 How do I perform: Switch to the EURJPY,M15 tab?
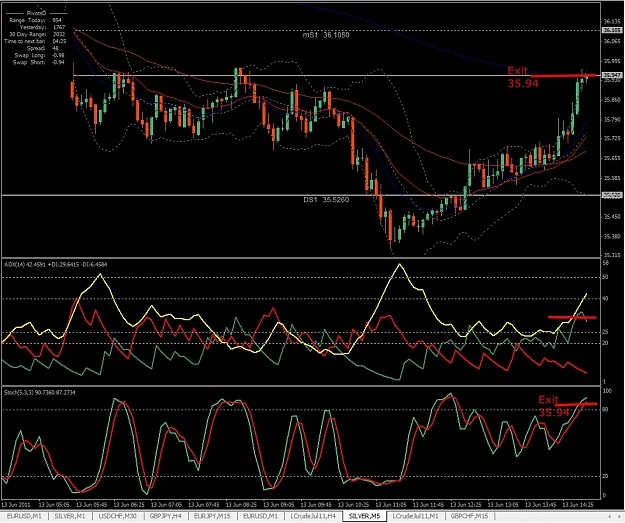point(212,516)
